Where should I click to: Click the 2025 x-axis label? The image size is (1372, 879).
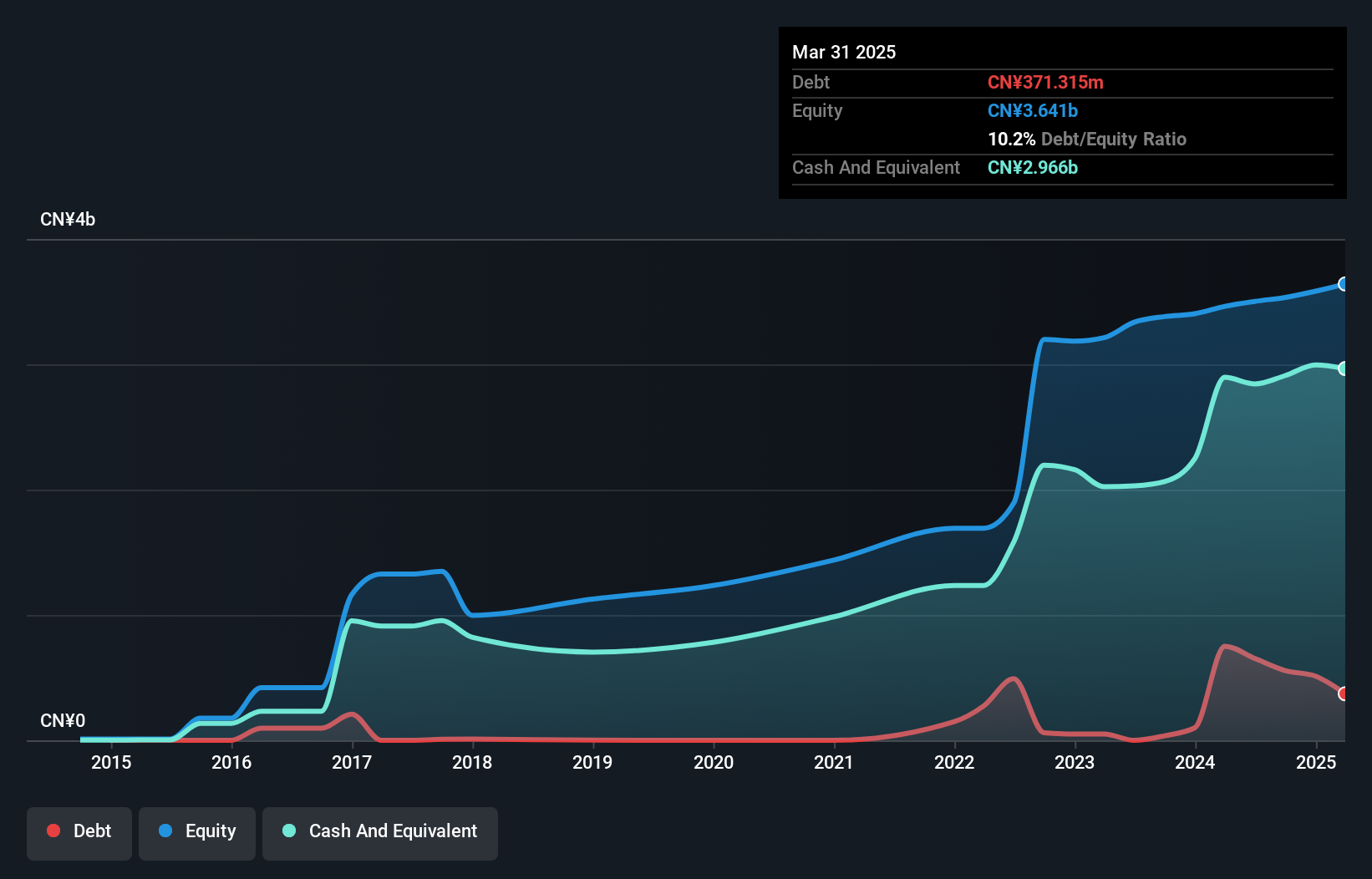coord(1316,762)
